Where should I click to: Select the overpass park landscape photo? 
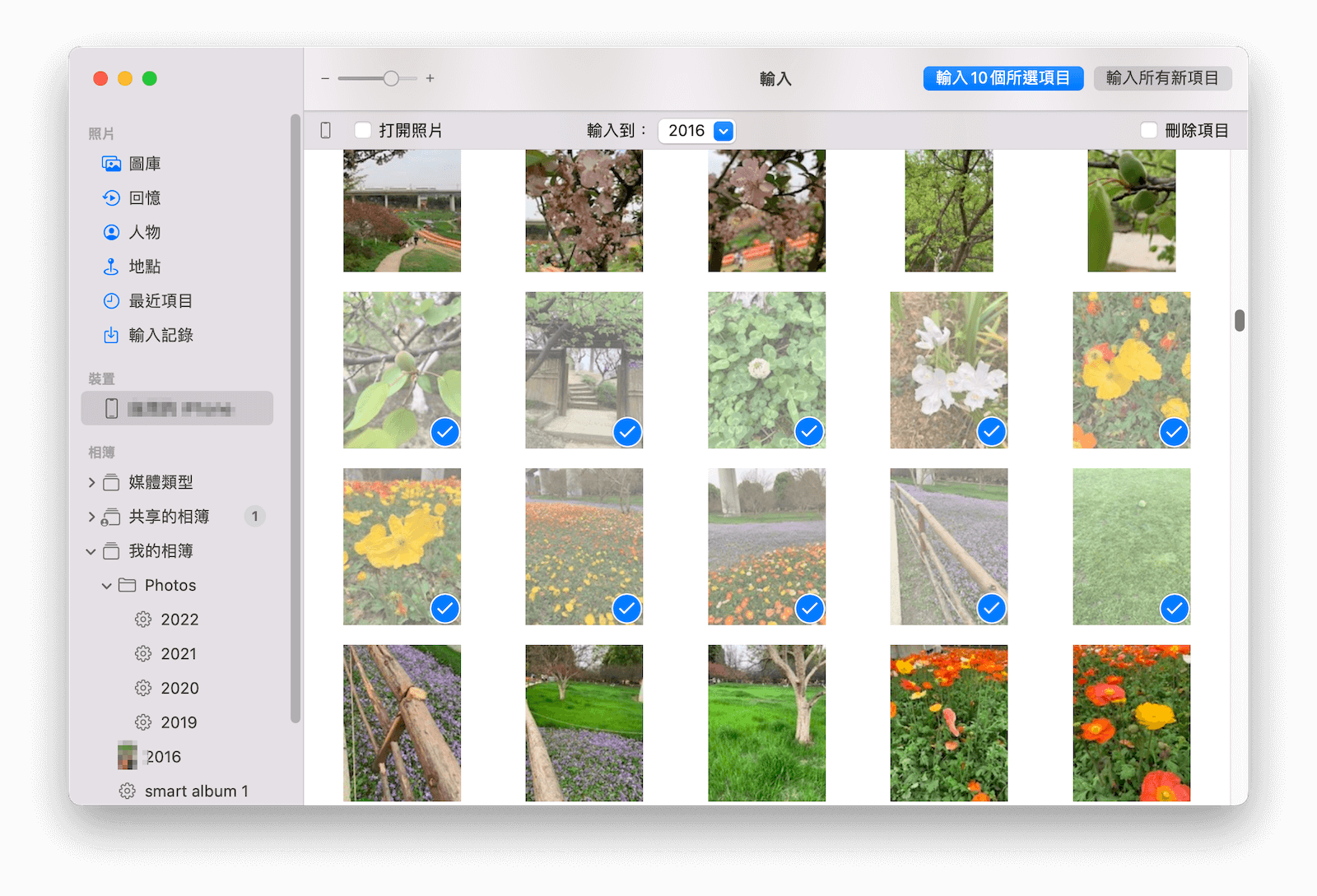pyautogui.click(x=402, y=211)
